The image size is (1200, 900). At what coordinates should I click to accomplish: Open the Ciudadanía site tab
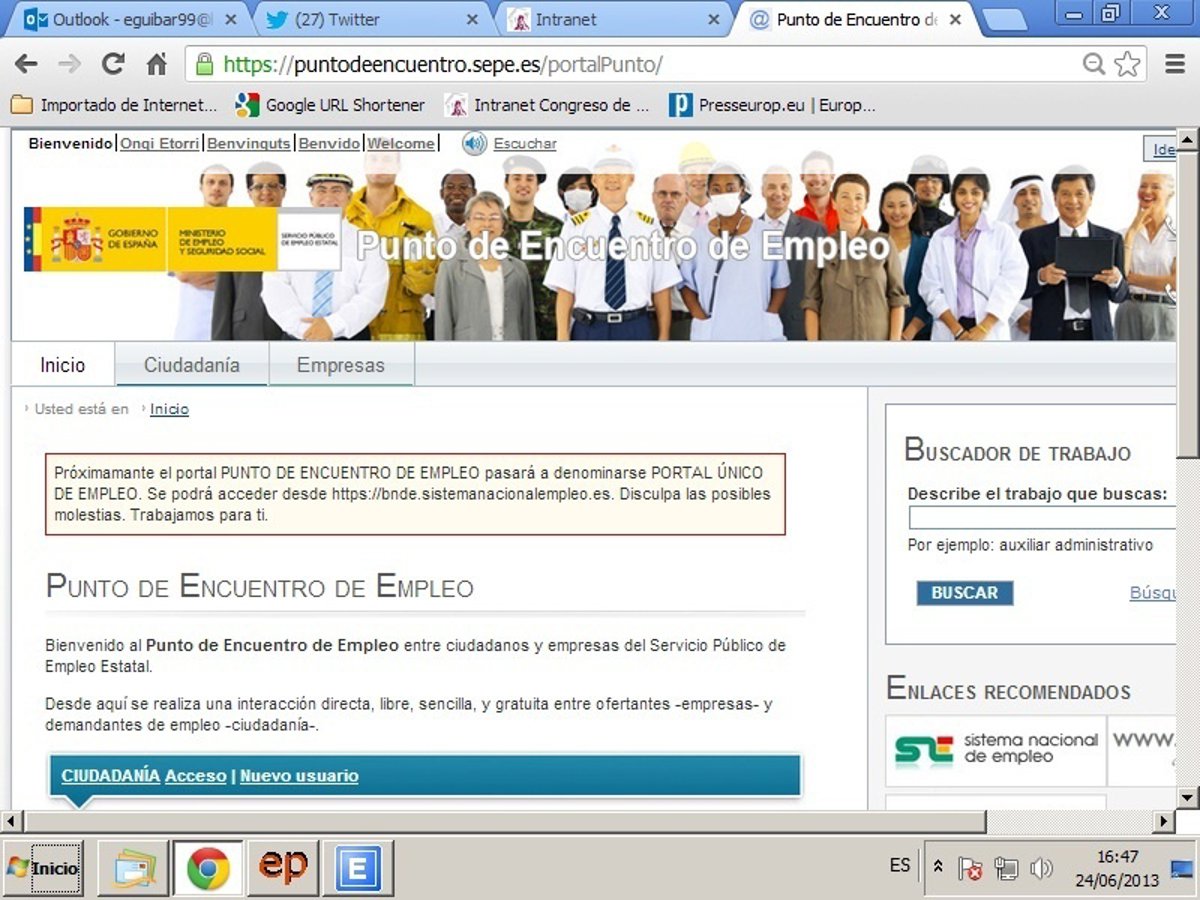click(191, 365)
